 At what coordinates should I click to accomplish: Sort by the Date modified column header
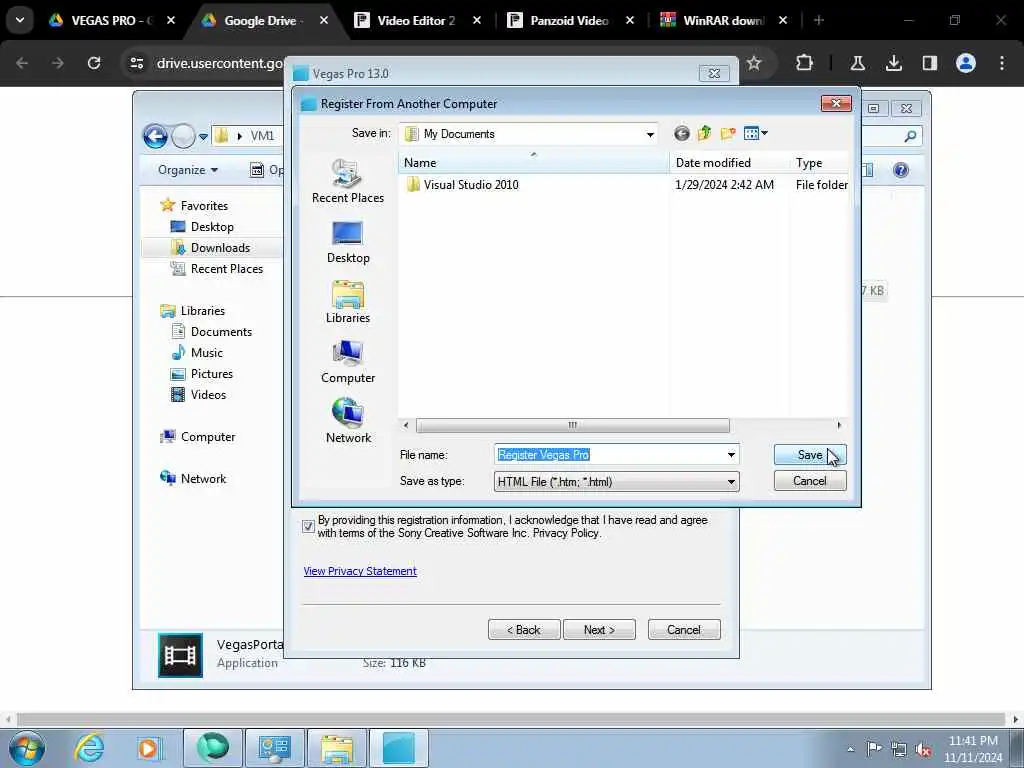point(729,163)
